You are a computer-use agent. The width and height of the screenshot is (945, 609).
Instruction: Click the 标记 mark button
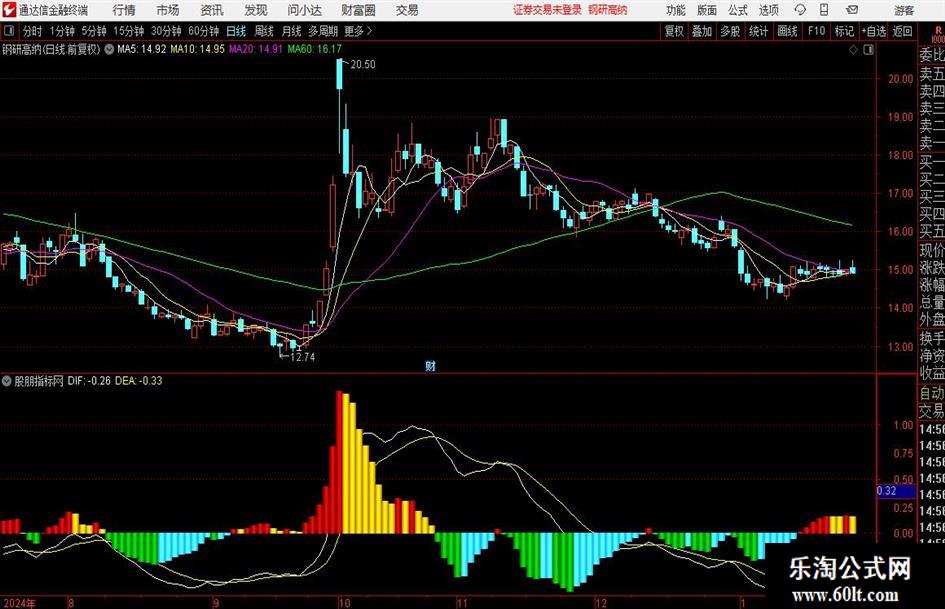click(x=844, y=31)
